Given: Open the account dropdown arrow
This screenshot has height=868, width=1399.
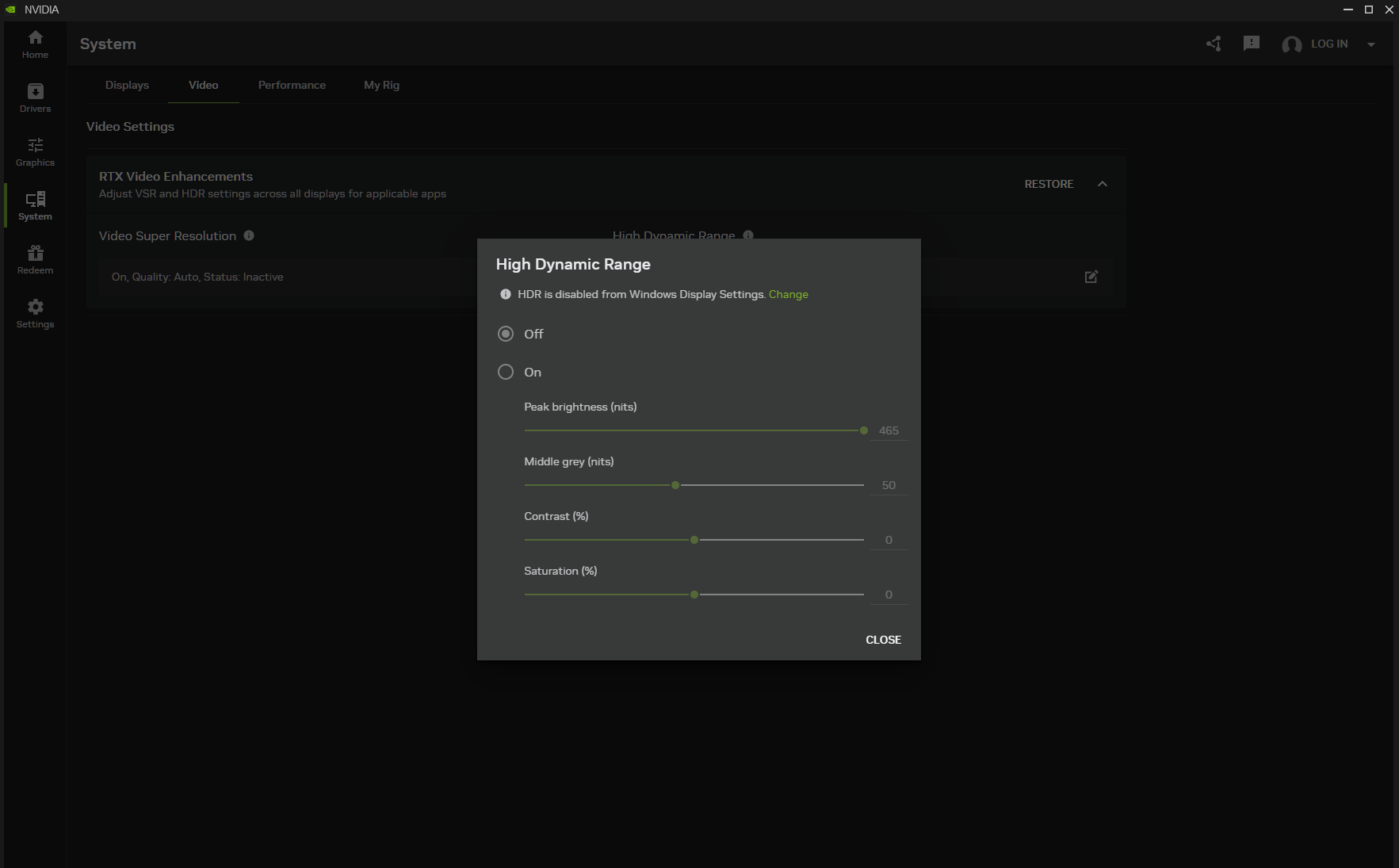Looking at the screenshot, I should pos(1371,44).
